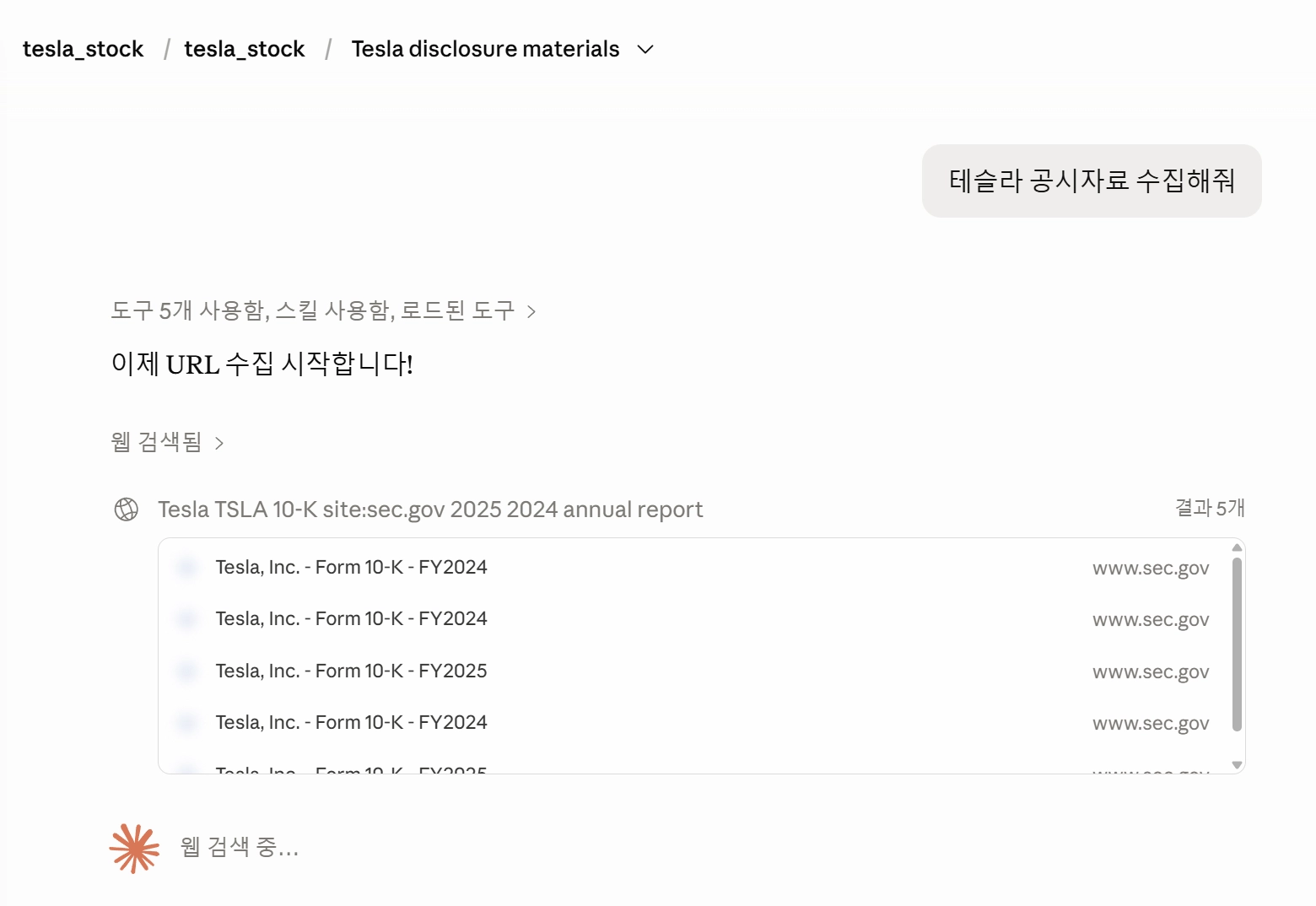Viewport: 1316px width, 906px height.
Task: Click the orange Claude spinner icon
Action: click(x=134, y=848)
